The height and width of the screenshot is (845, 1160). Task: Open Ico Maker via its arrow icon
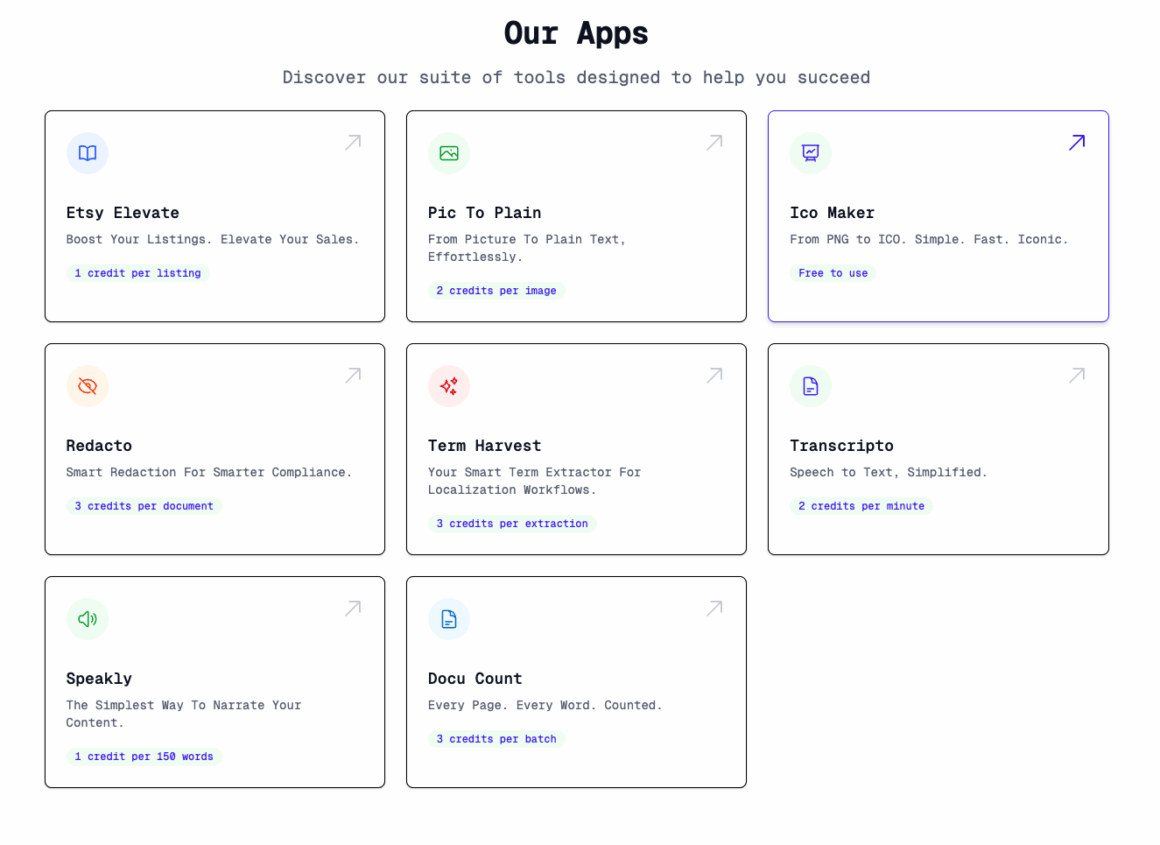pos(1077,142)
